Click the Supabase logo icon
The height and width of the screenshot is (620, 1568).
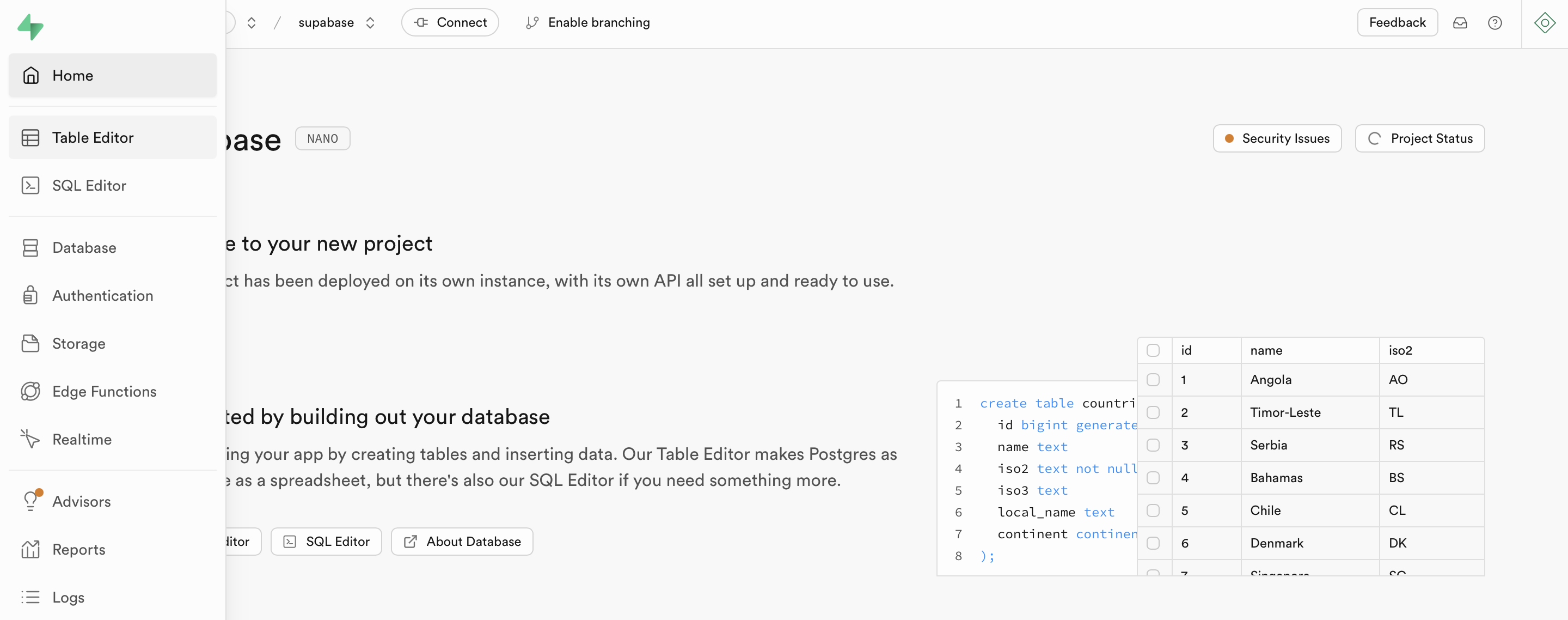tap(30, 27)
